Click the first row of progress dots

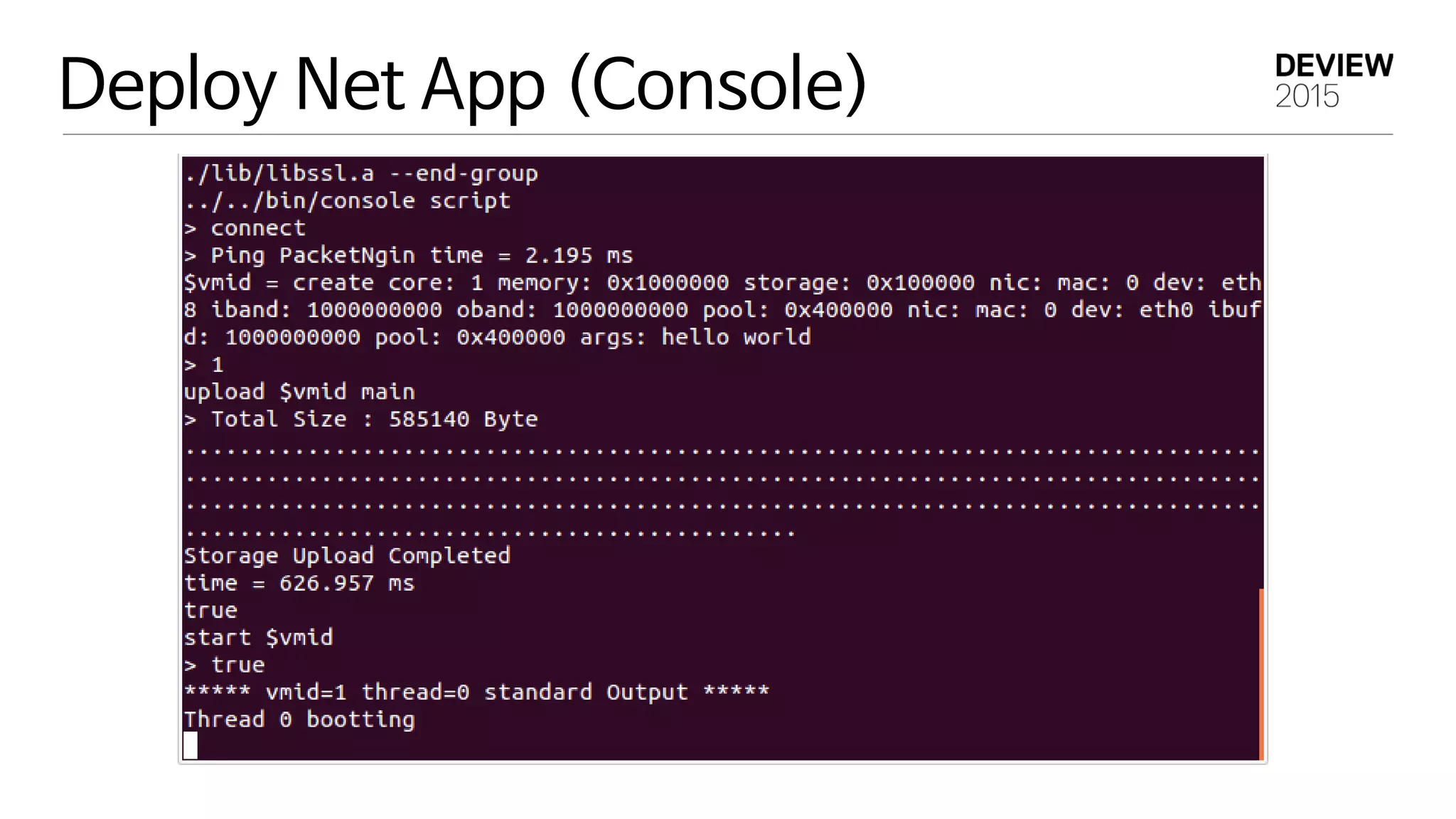point(722,451)
